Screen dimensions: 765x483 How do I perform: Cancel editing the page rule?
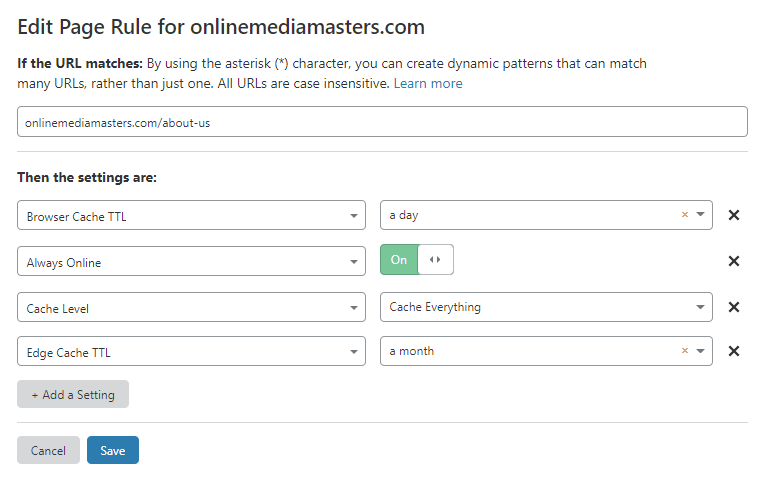pyautogui.click(x=48, y=450)
